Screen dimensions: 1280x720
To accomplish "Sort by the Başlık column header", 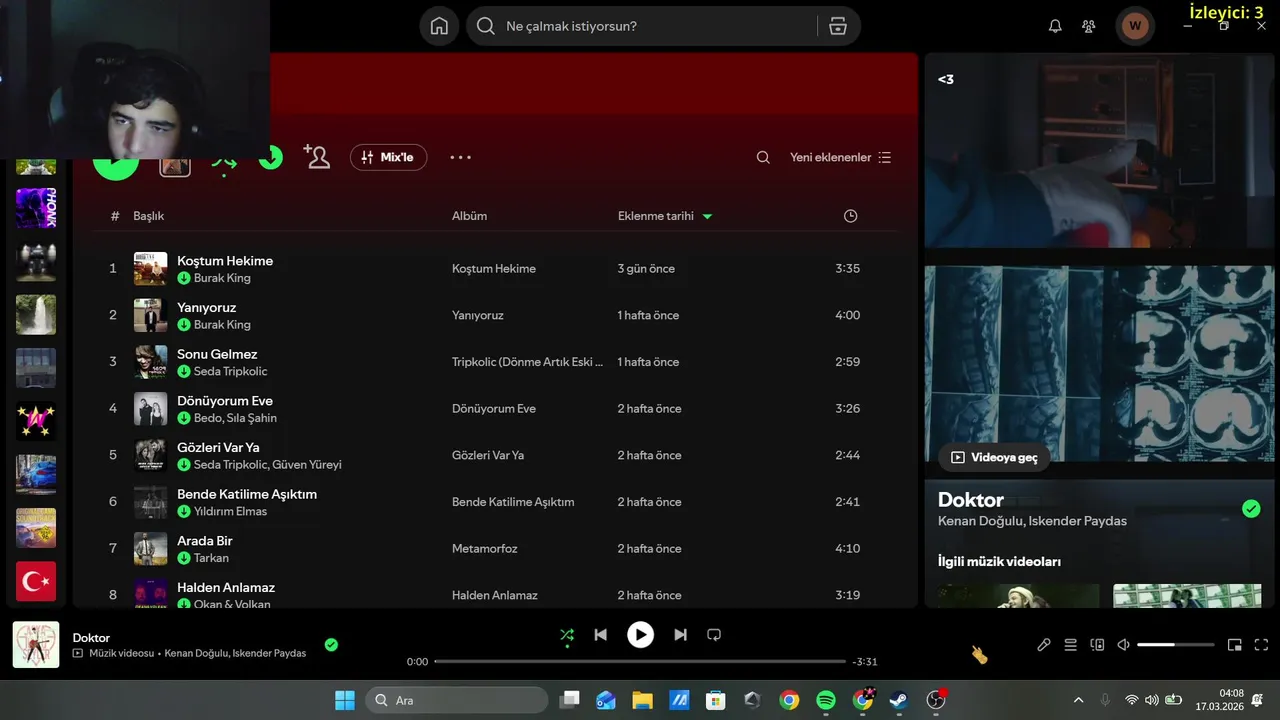I will 149,216.
